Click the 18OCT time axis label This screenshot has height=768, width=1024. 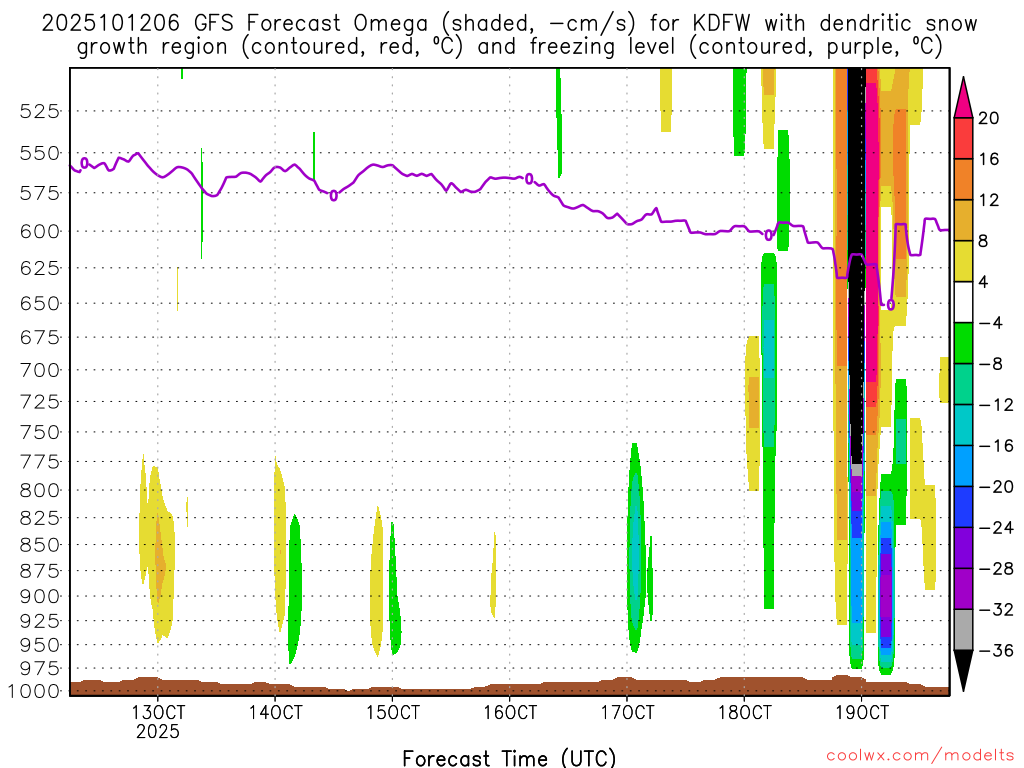[744, 712]
